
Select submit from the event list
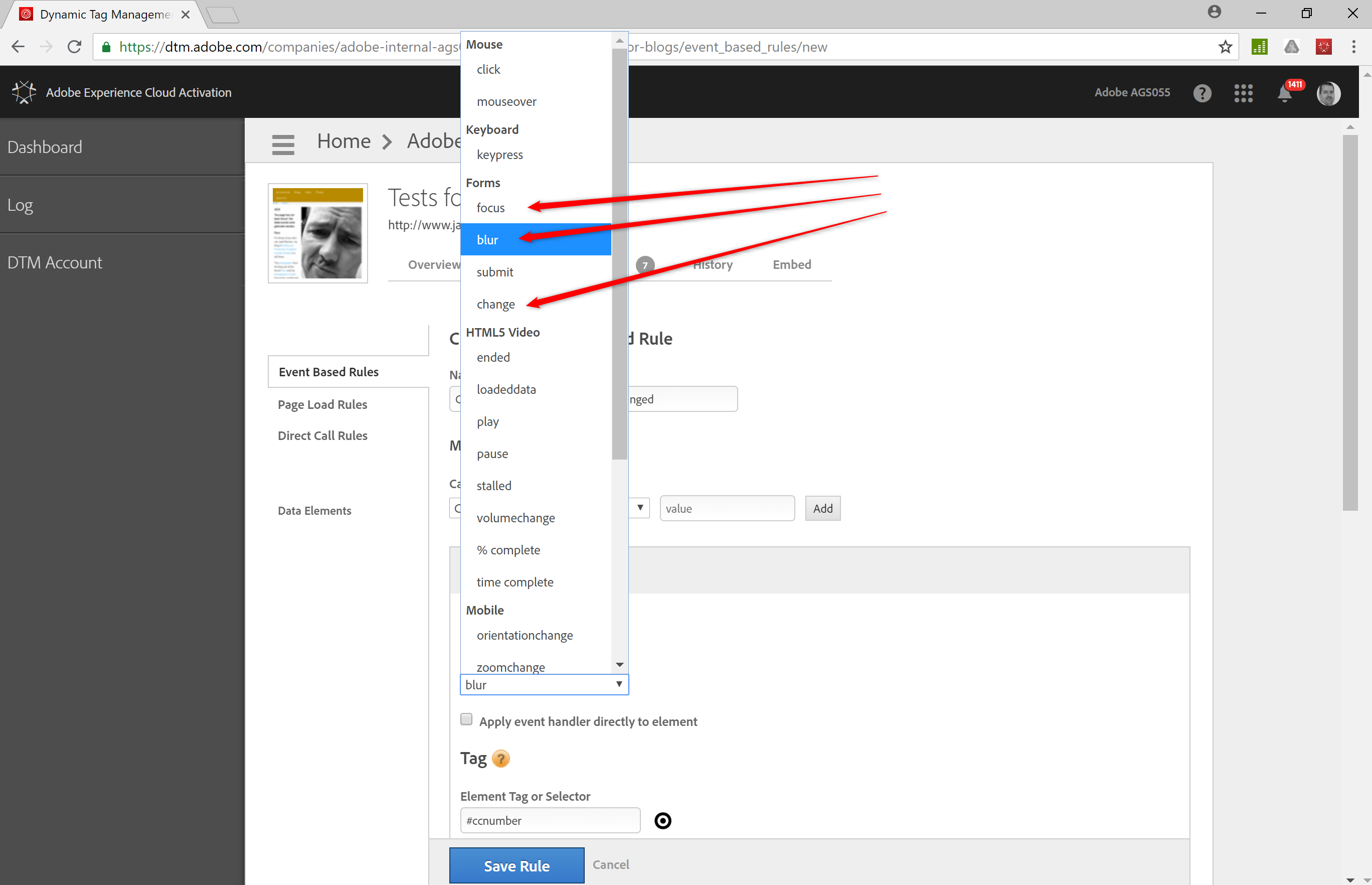(x=495, y=272)
